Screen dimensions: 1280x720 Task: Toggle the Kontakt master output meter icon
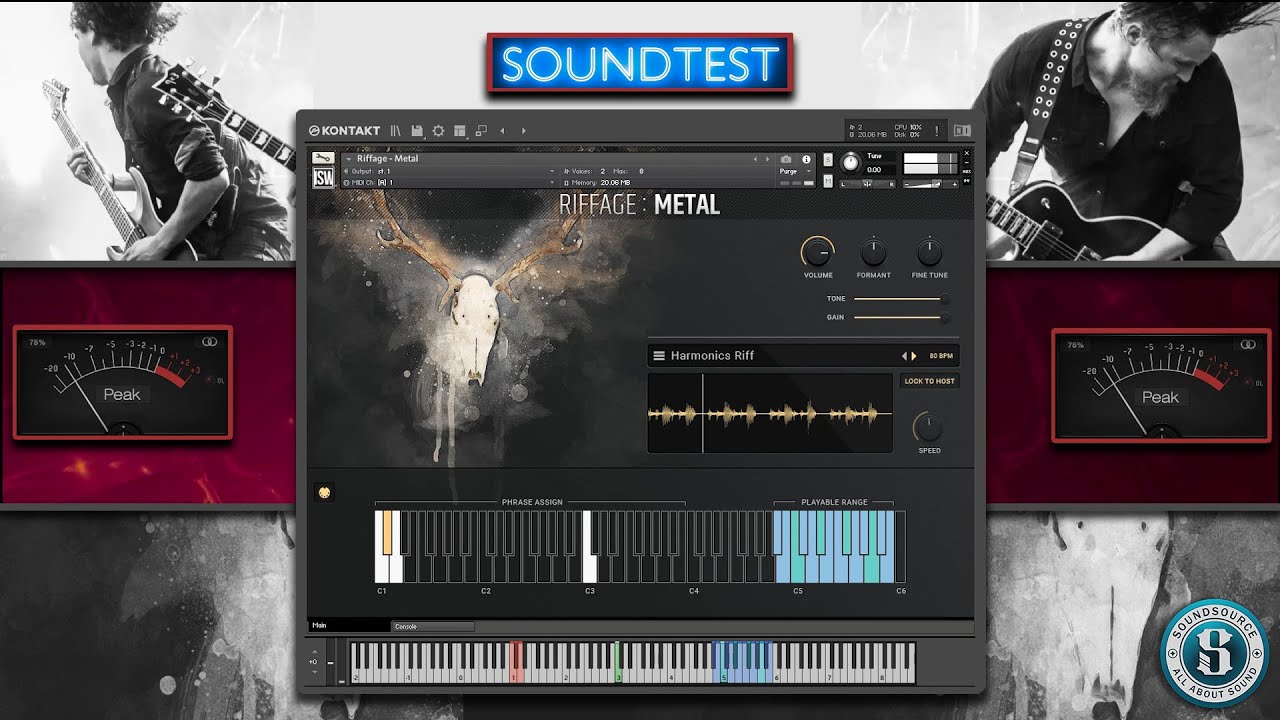962,130
